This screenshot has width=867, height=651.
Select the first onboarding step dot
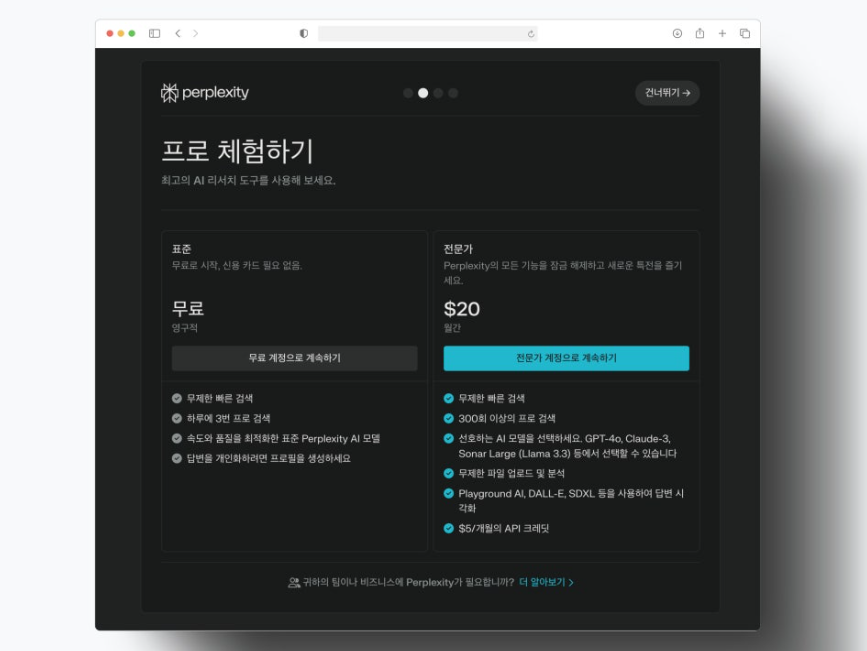(x=408, y=93)
